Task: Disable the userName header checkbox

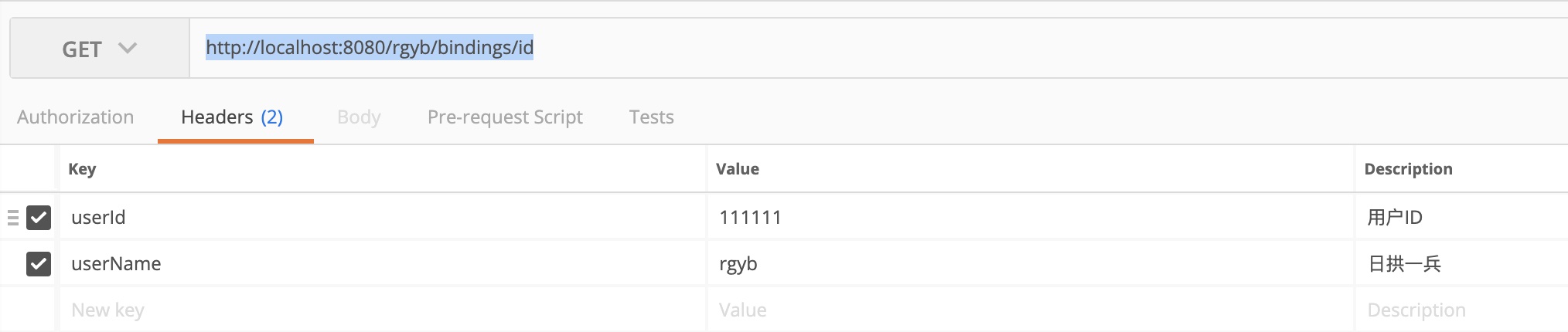Action: tap(39, 264)
